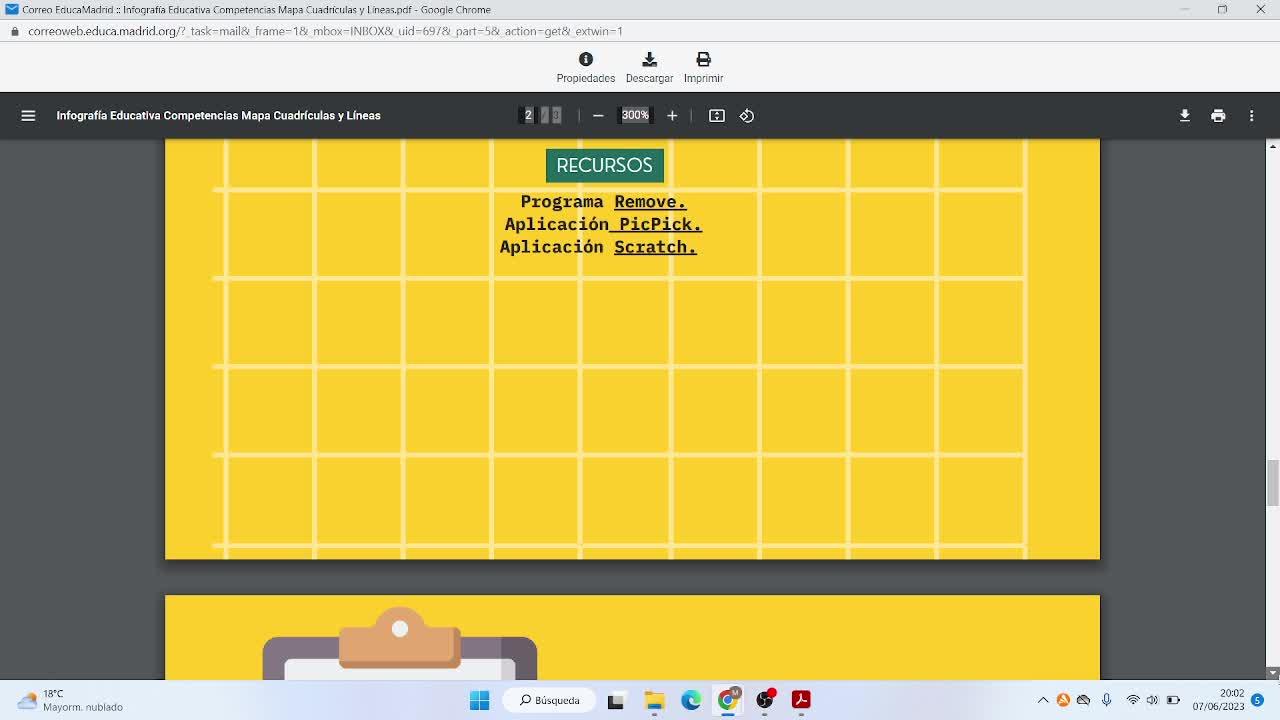
Task: Click the scrollbar up arrow
Action: 1272,146
